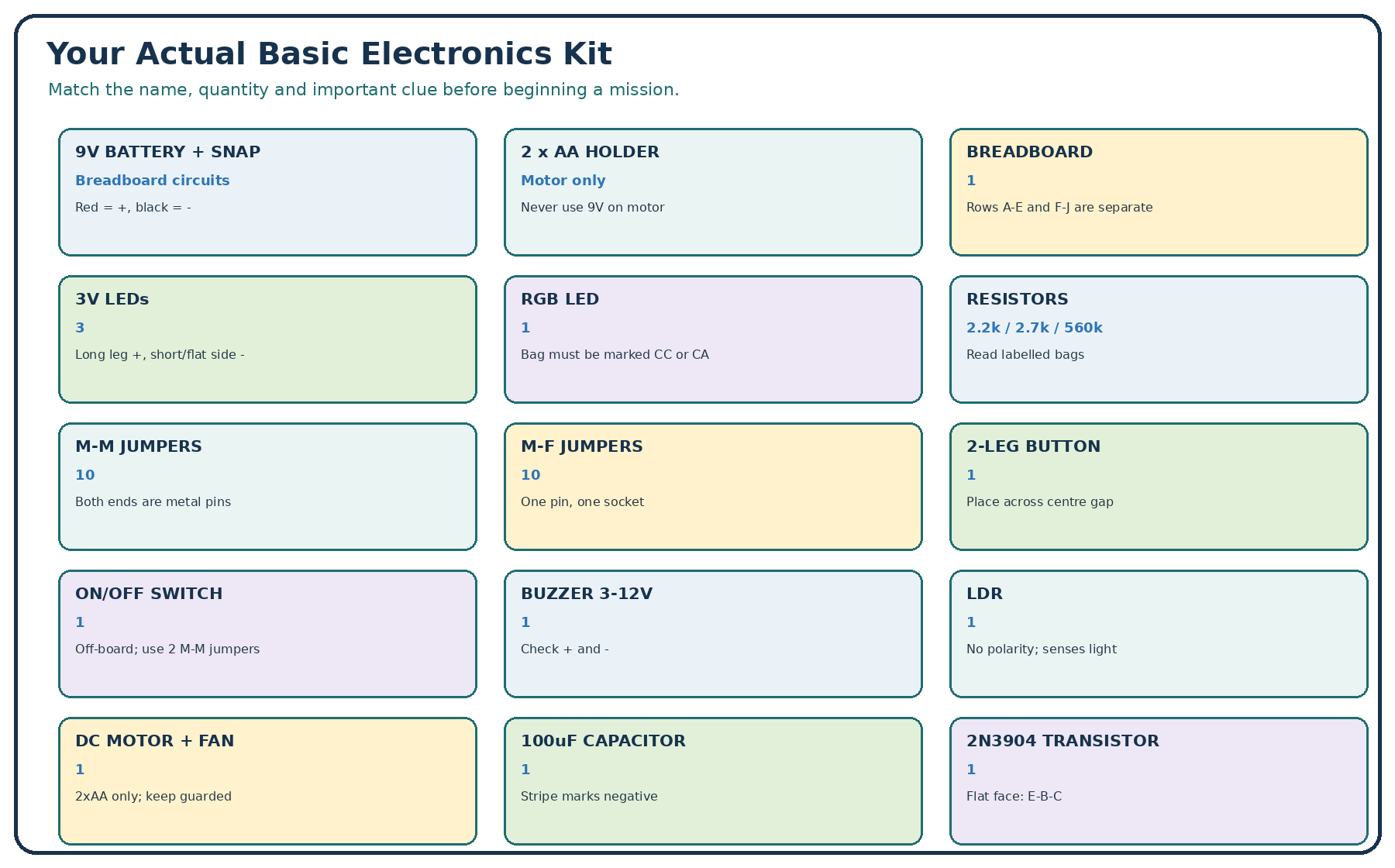1395x868 pixels.
Task: Click the 100uF CAPACITOR card
Action: 713,781
